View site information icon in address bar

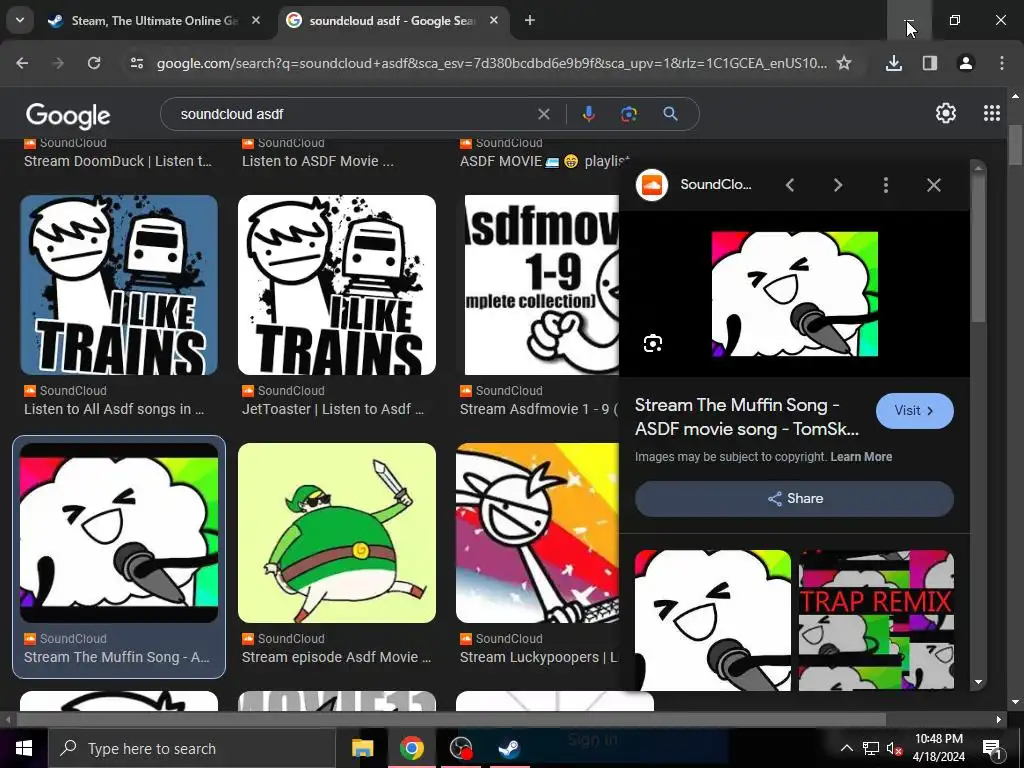[136, 63]
